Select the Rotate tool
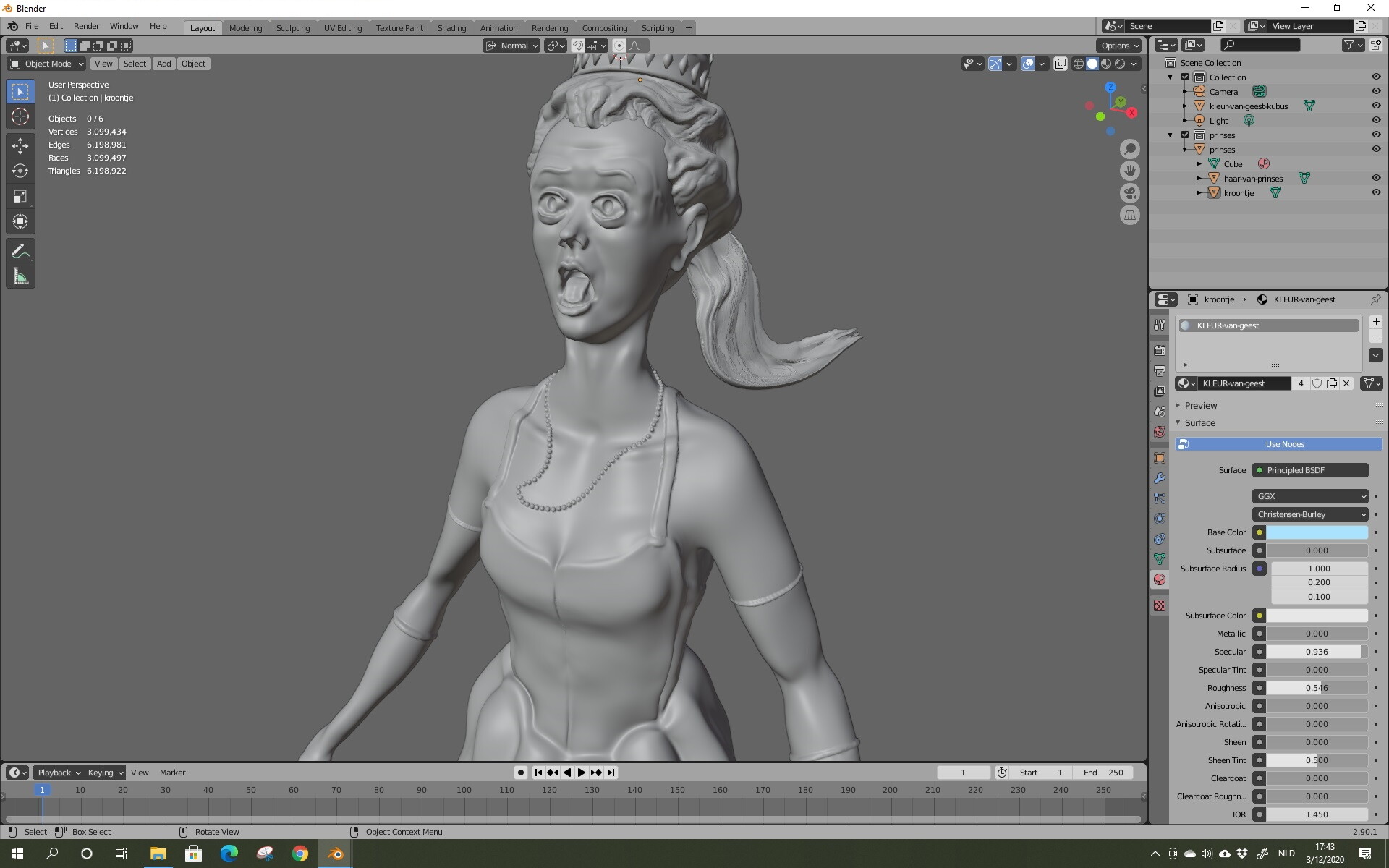 [x=20, y=171]
